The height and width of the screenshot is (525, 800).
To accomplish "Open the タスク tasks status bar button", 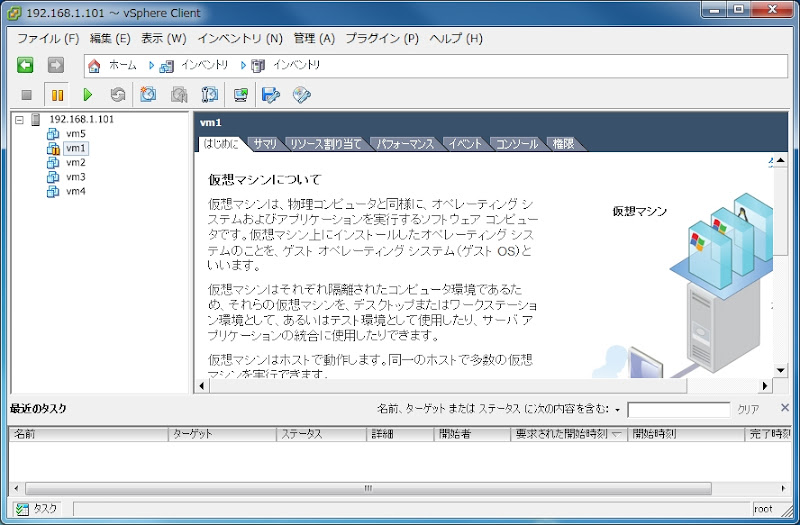I will coord(36,509).
